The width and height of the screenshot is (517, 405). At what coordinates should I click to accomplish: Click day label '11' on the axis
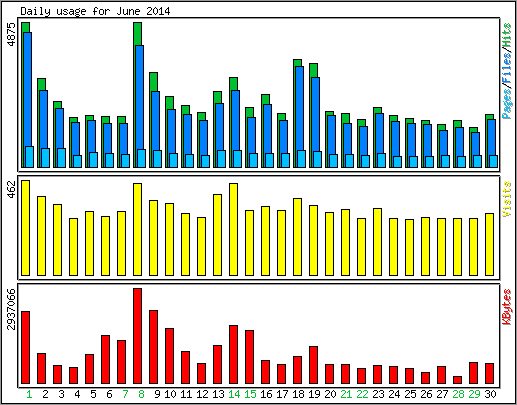pyautogui.click(x=186, y=394)
